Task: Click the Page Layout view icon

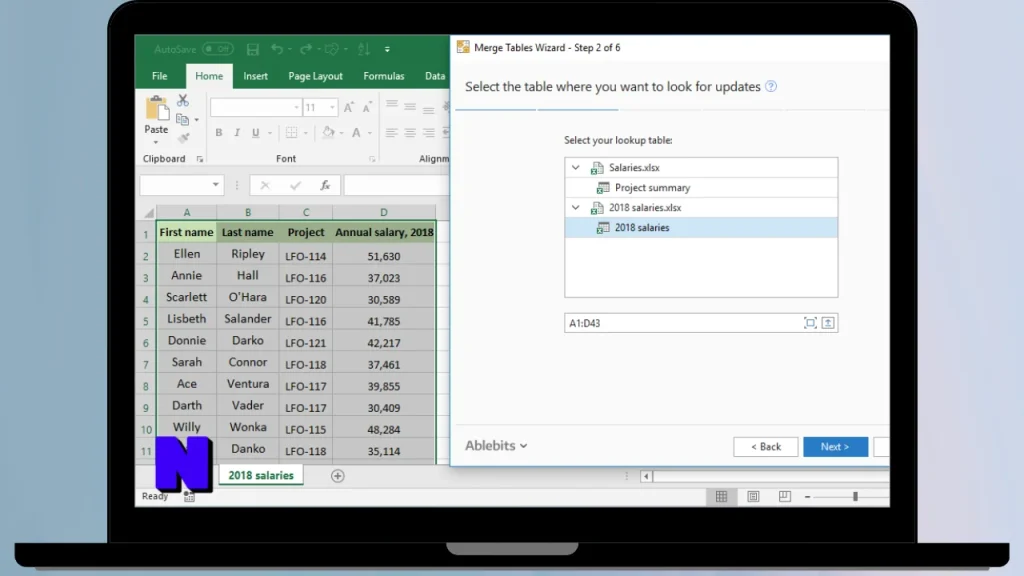Action: click(x=753, y=497)
